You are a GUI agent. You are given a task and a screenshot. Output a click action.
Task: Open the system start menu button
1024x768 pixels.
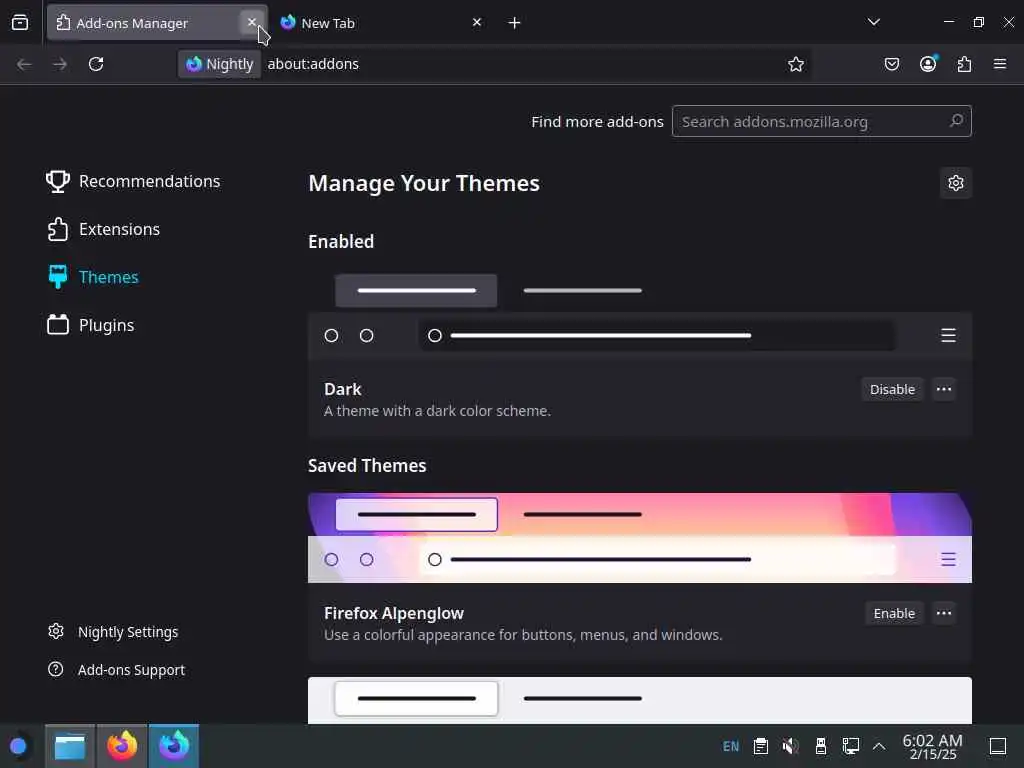click(x=18, y=746)
